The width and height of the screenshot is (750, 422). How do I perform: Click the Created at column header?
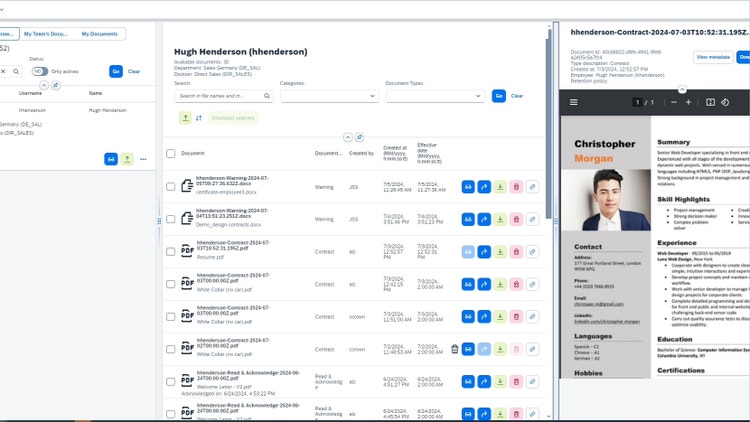[x=395, y=153]
